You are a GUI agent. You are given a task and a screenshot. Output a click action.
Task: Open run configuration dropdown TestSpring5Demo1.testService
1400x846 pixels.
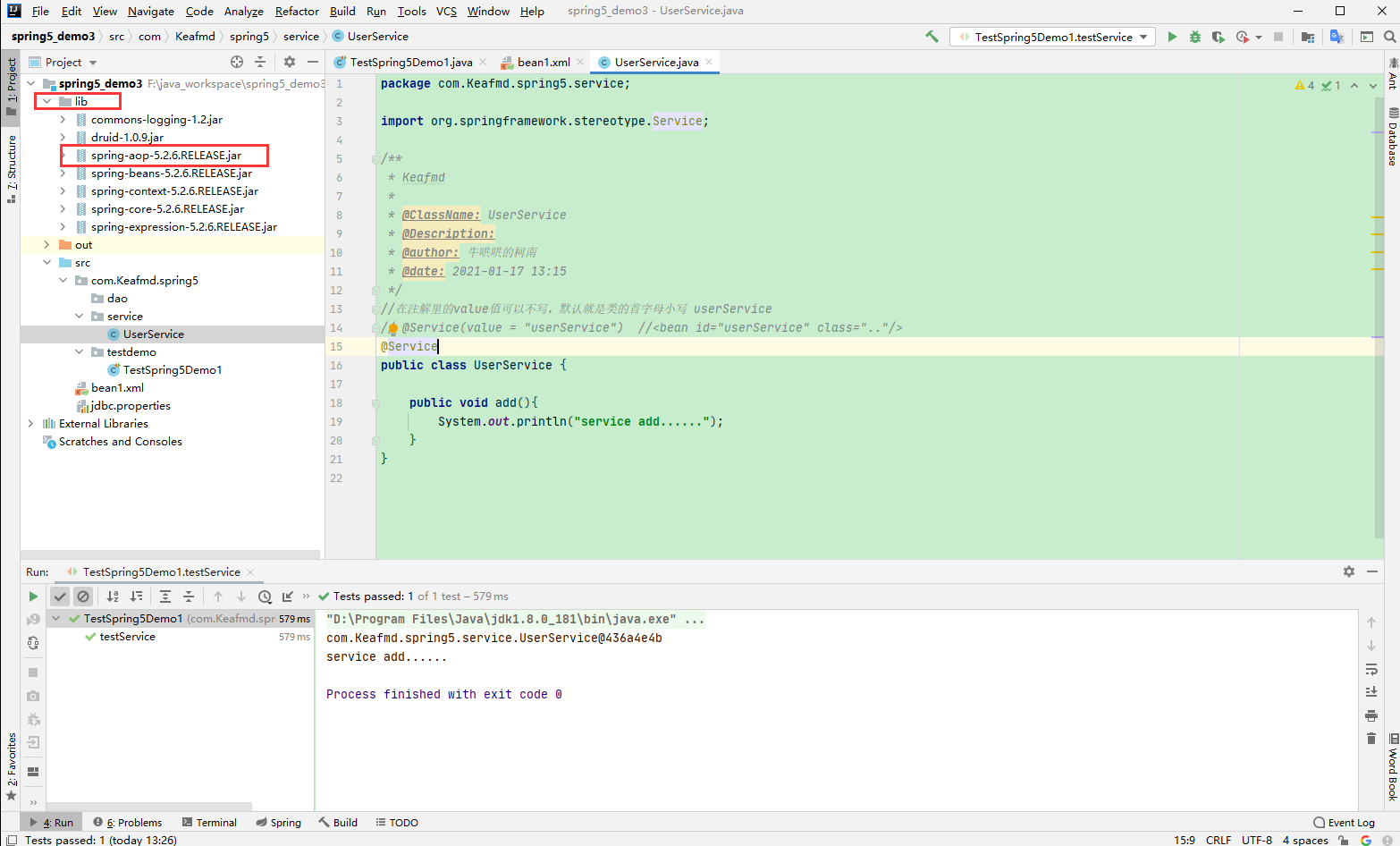click(x=1052, y=37)
